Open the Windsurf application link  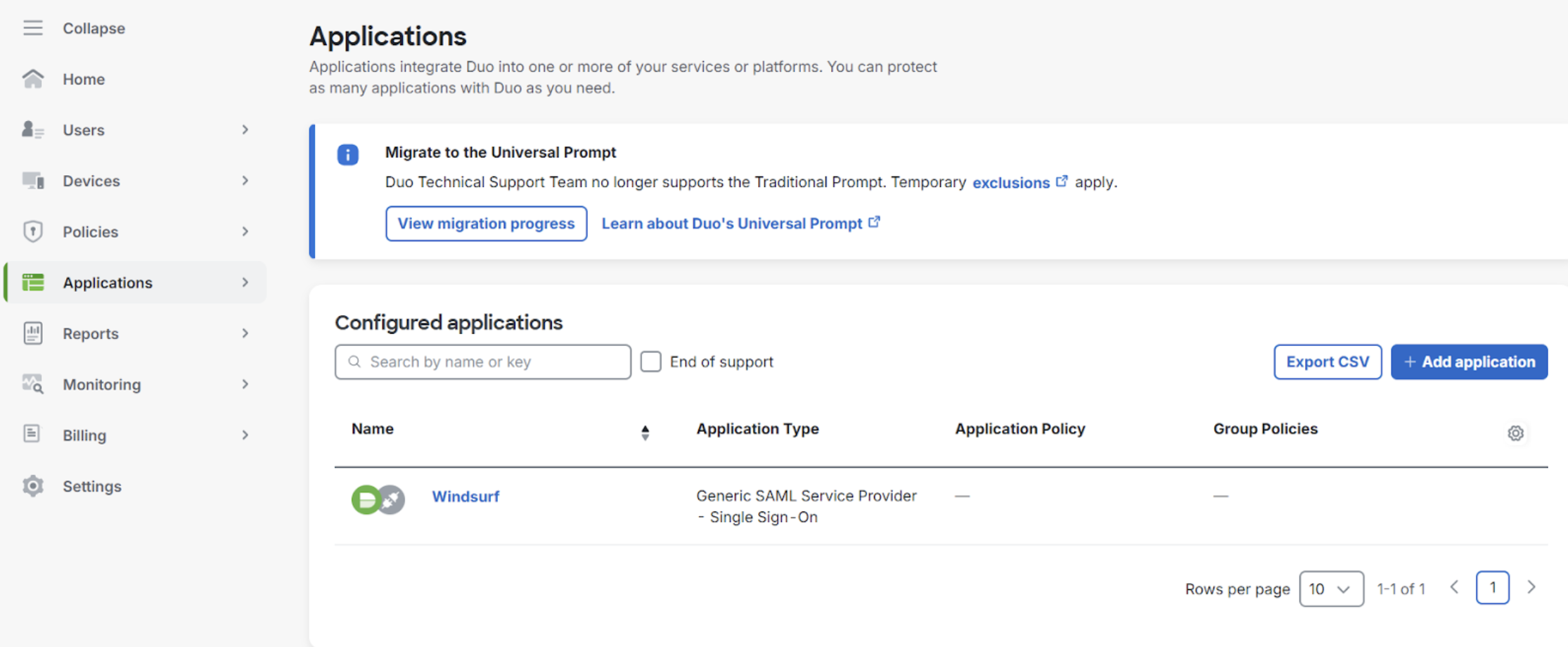click(465, 497)
